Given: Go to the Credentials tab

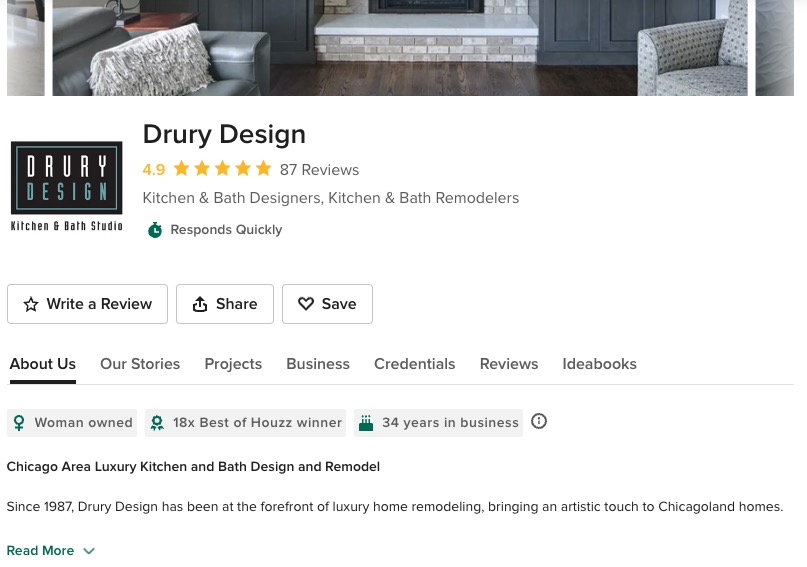Looking at the screenshot, I should tap(414, 364).
